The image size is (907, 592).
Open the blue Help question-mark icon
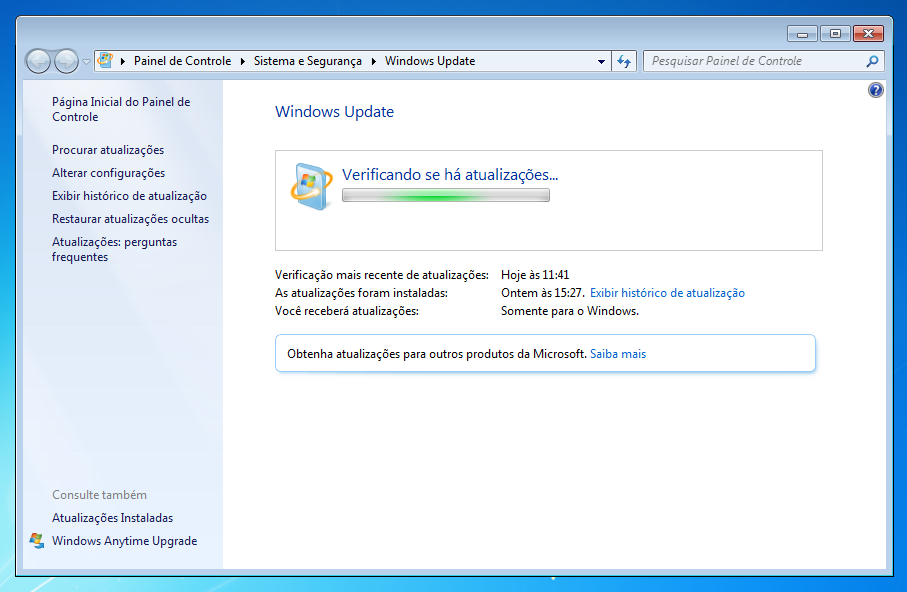click(x=875, y=90)
